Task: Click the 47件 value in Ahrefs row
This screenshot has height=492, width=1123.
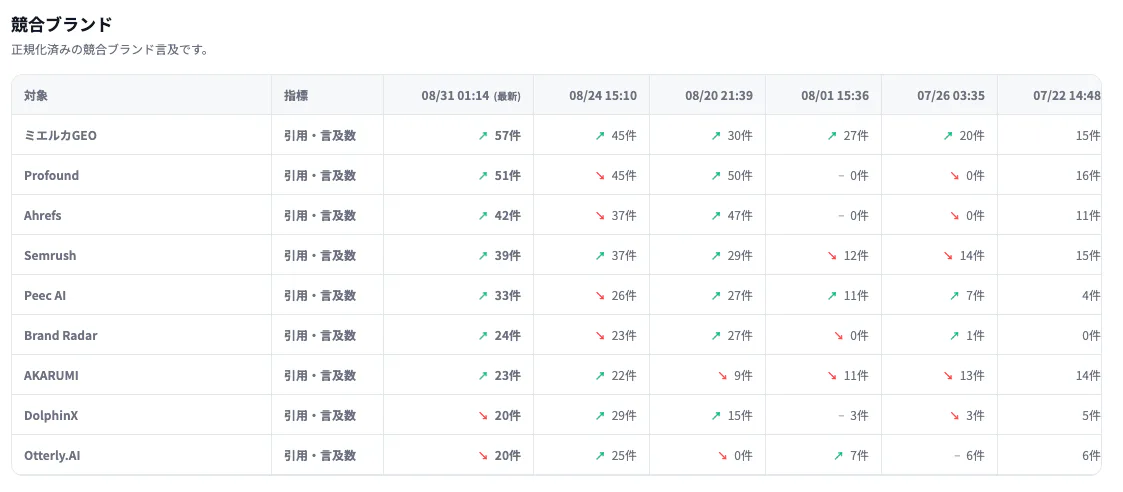Action: (740, 216)
